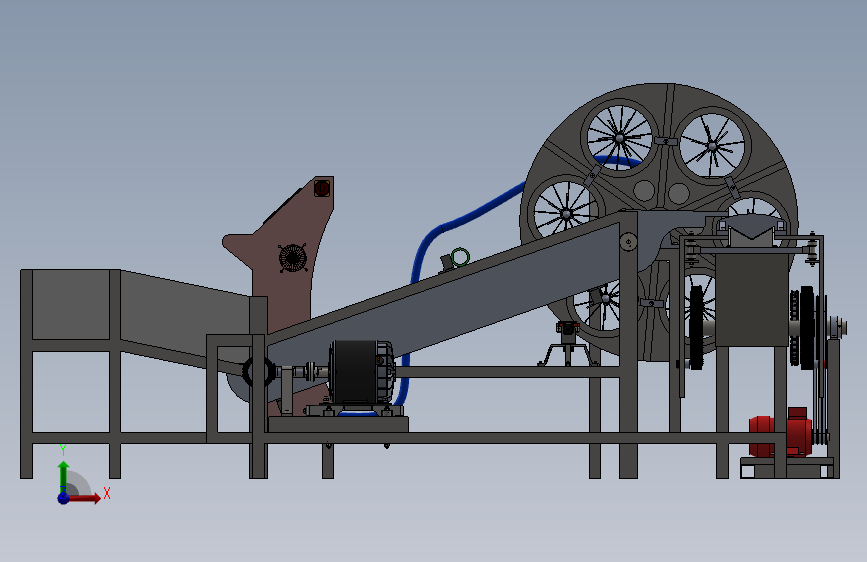Select the red power button on brown hopper

click(322, 188)
